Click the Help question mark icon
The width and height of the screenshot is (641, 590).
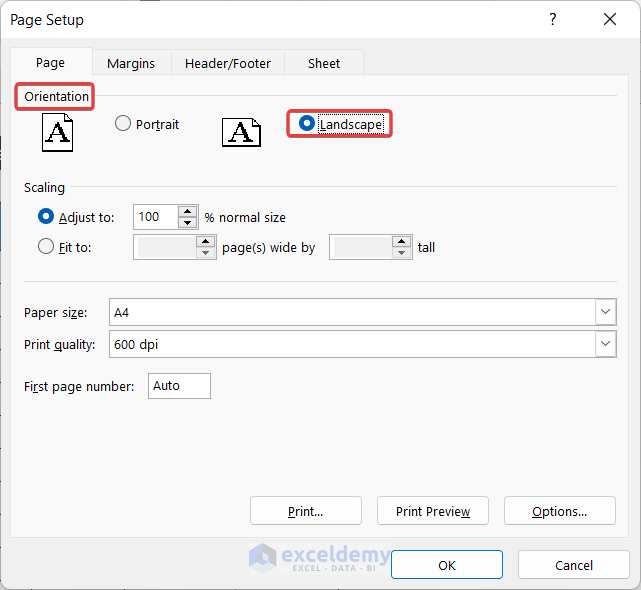(552, 20)
